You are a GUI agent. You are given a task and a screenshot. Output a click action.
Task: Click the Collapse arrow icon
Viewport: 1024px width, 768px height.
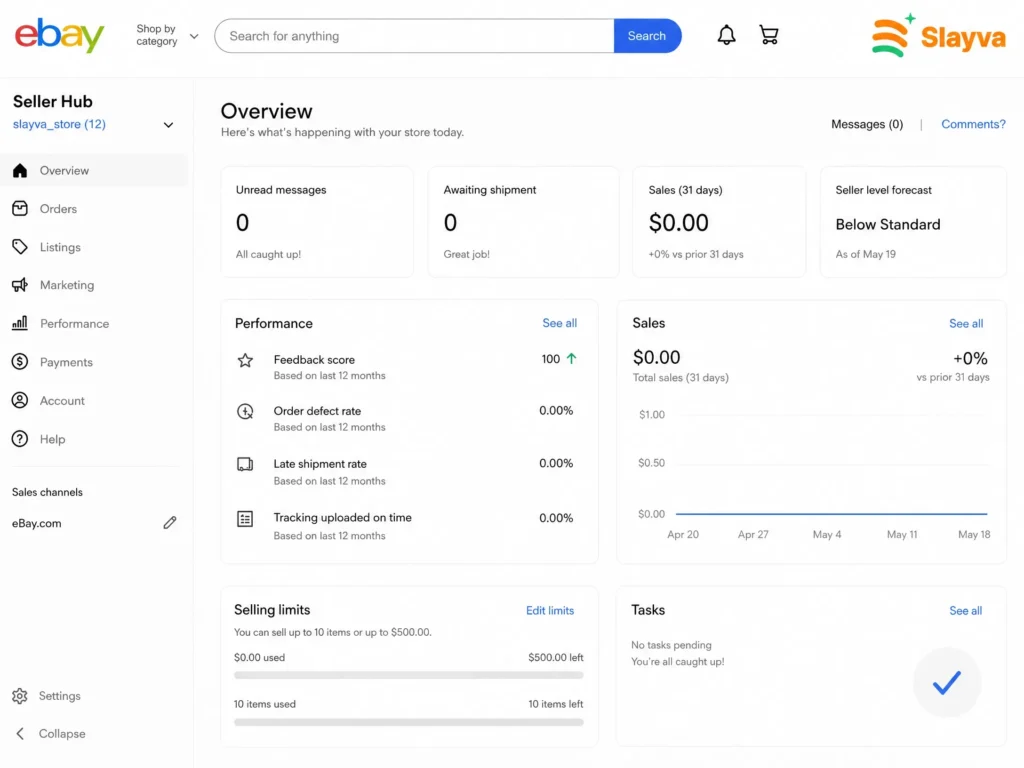point(20,734)
